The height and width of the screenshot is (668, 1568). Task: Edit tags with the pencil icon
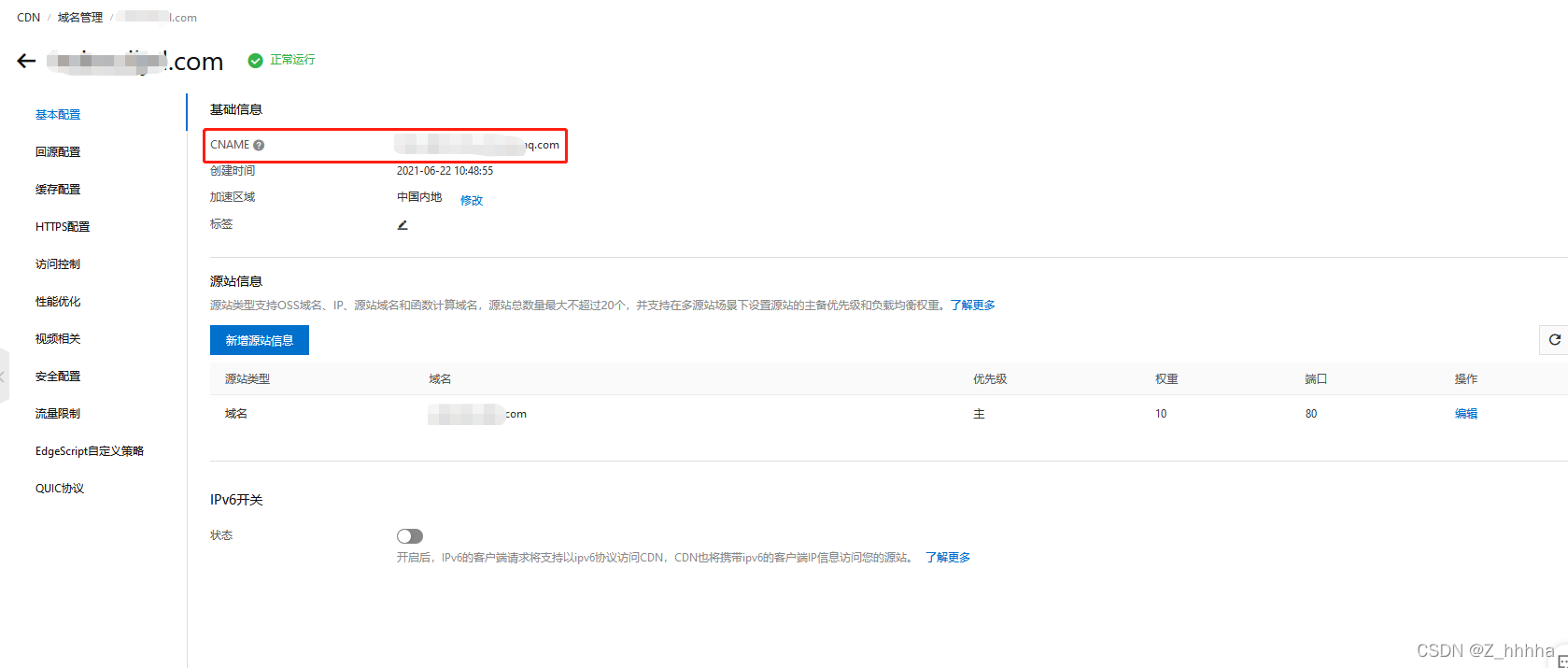[x=403, y=224]
